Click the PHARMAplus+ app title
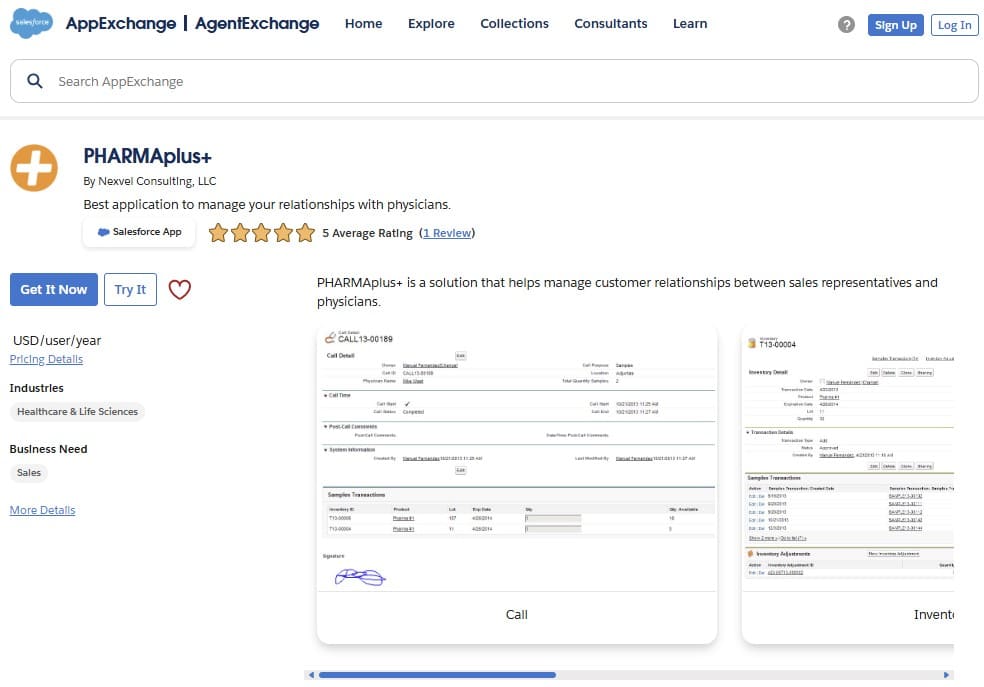Image resolution: width=984 pixels, height=687 pixels. point(147,156)
